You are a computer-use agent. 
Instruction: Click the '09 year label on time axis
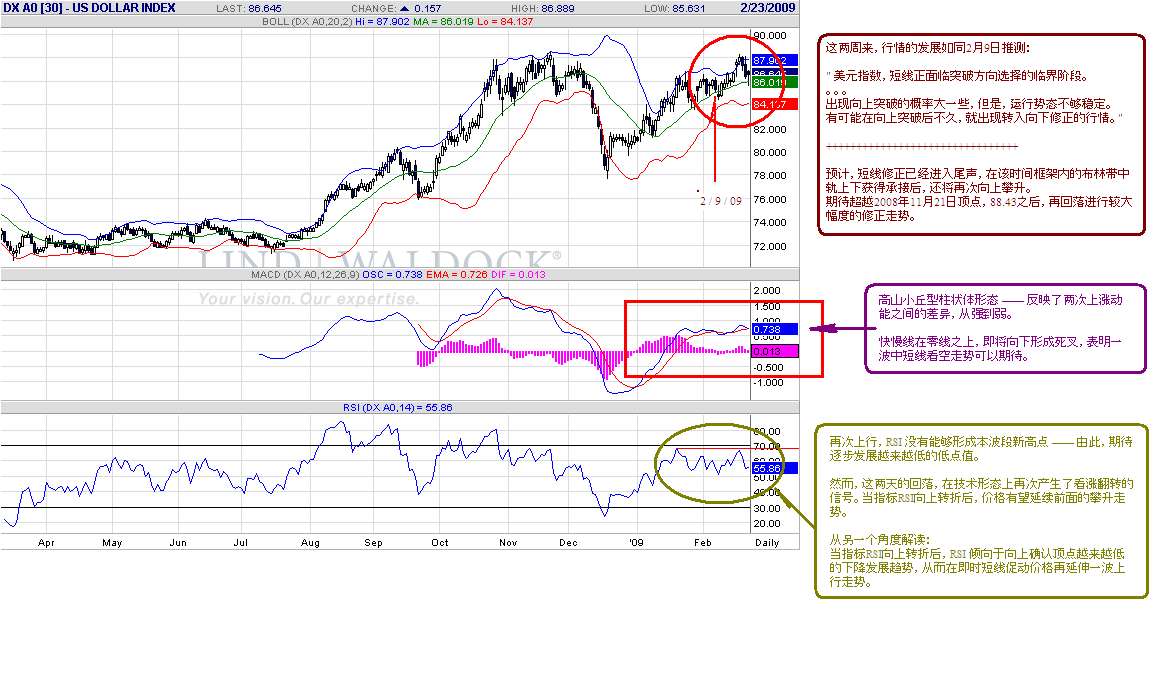click(x=636, y=543)
